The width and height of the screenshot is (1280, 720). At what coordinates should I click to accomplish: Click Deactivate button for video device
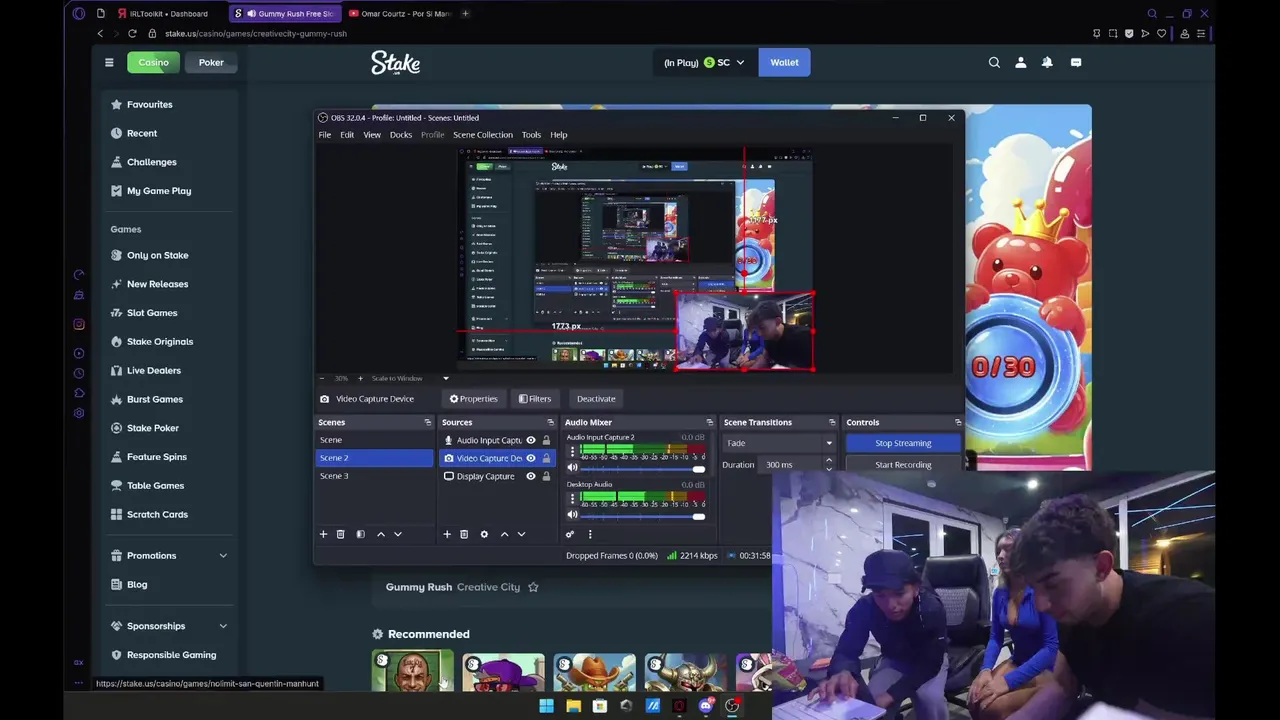click(x=596, y=399)
